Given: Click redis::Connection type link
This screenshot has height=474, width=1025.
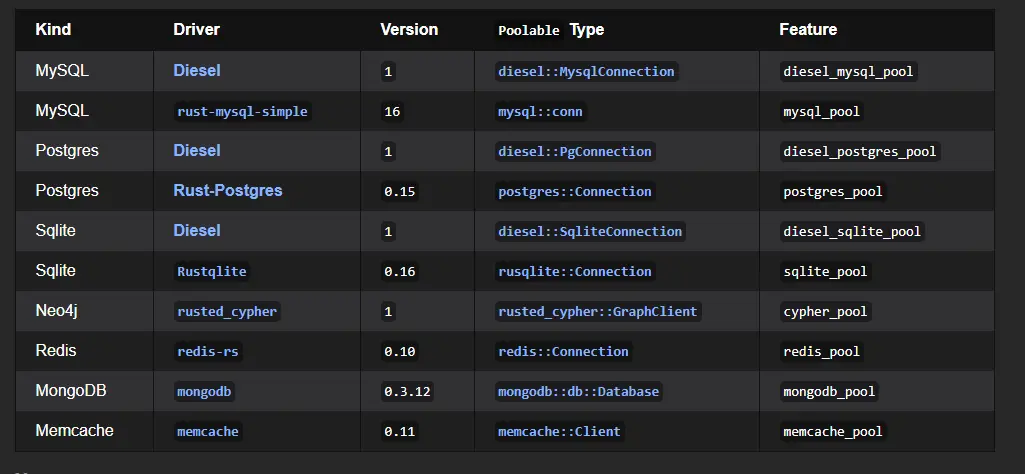Looking at the screenshot, I should pyautogui.click(x=563, y=351).
